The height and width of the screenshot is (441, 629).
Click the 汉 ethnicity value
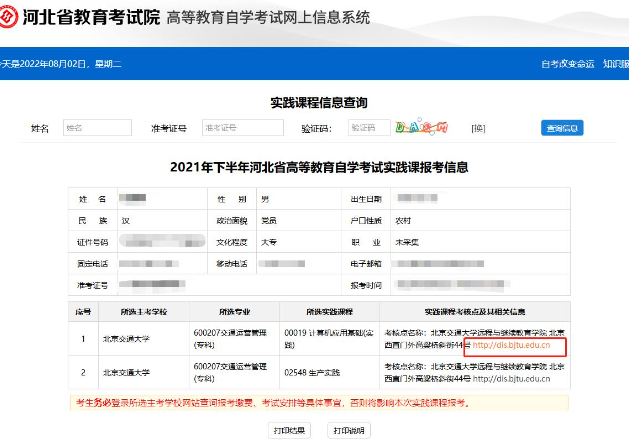[126, 221]
